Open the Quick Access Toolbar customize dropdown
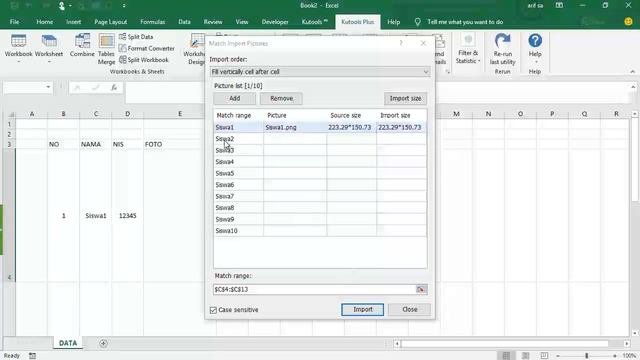640x360 pixels. 124,6
